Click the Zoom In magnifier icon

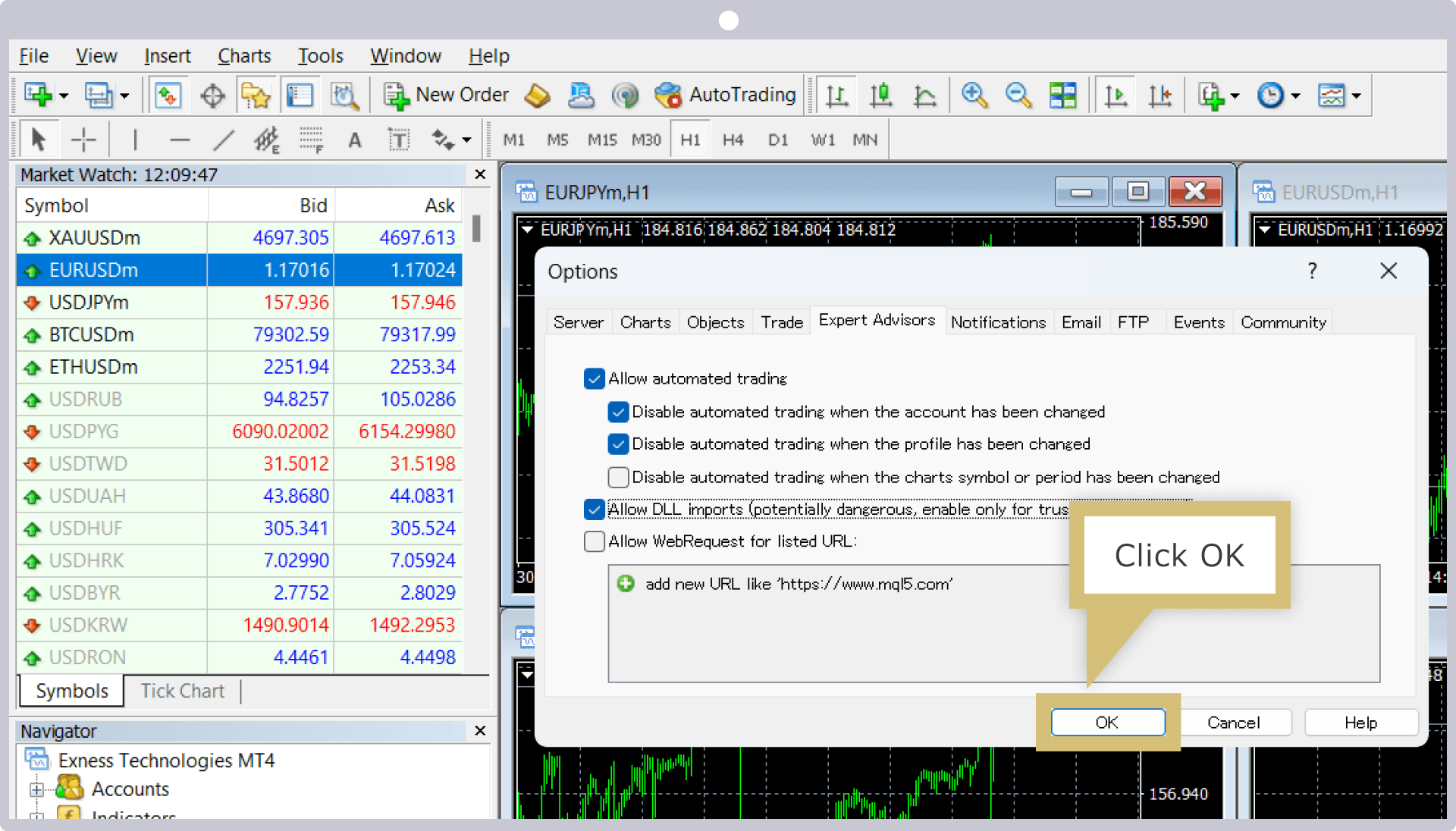click(974, 96)
